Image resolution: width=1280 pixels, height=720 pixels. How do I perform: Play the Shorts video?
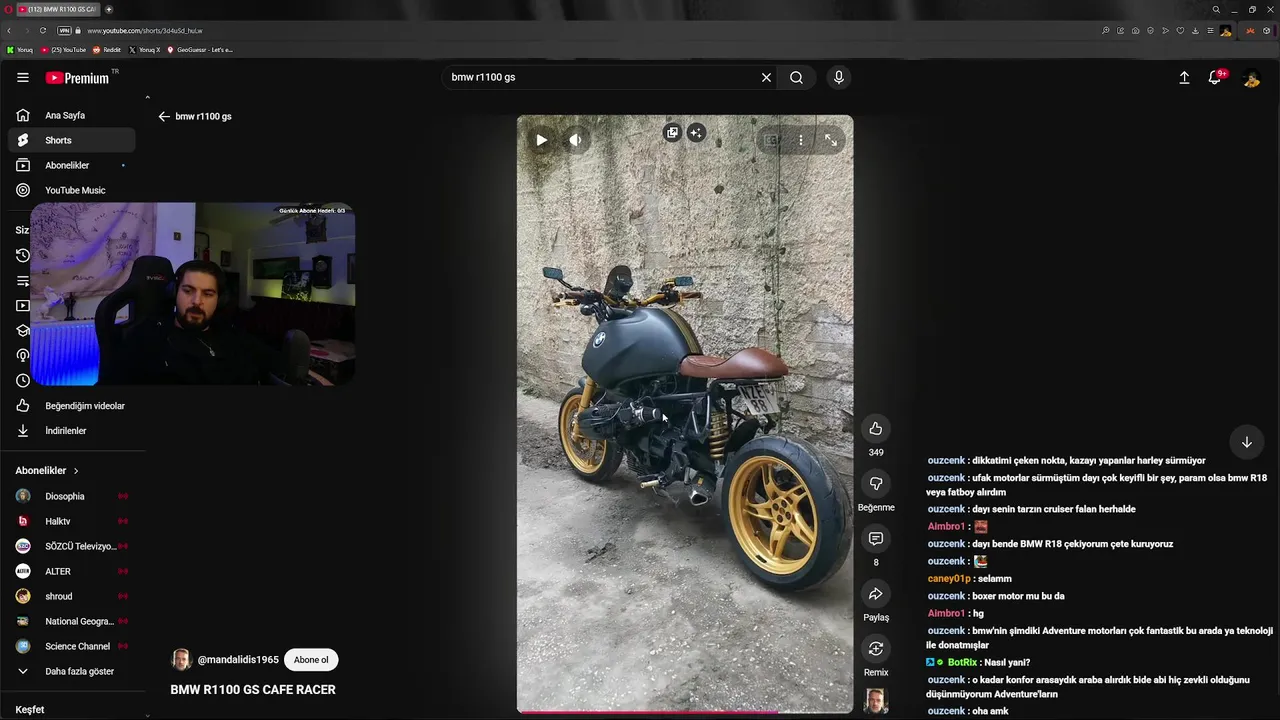tap(541, 140)
